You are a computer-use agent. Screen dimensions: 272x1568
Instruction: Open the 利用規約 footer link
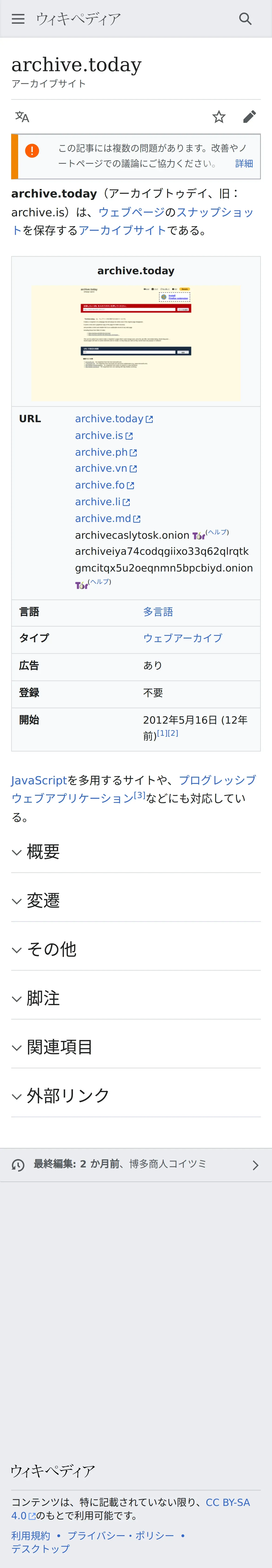tap(31, 1535)
